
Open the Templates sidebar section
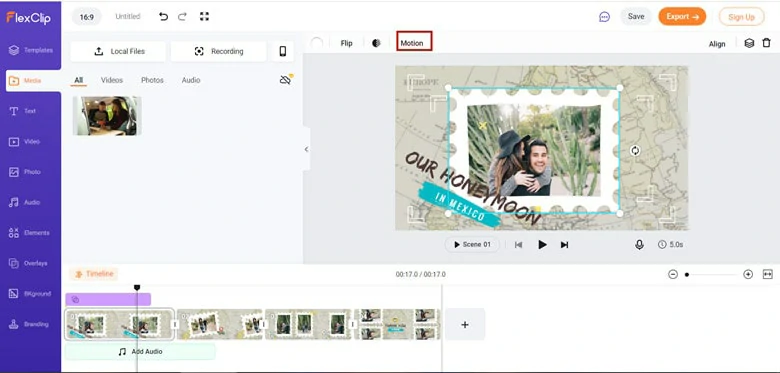click(31, 50)
